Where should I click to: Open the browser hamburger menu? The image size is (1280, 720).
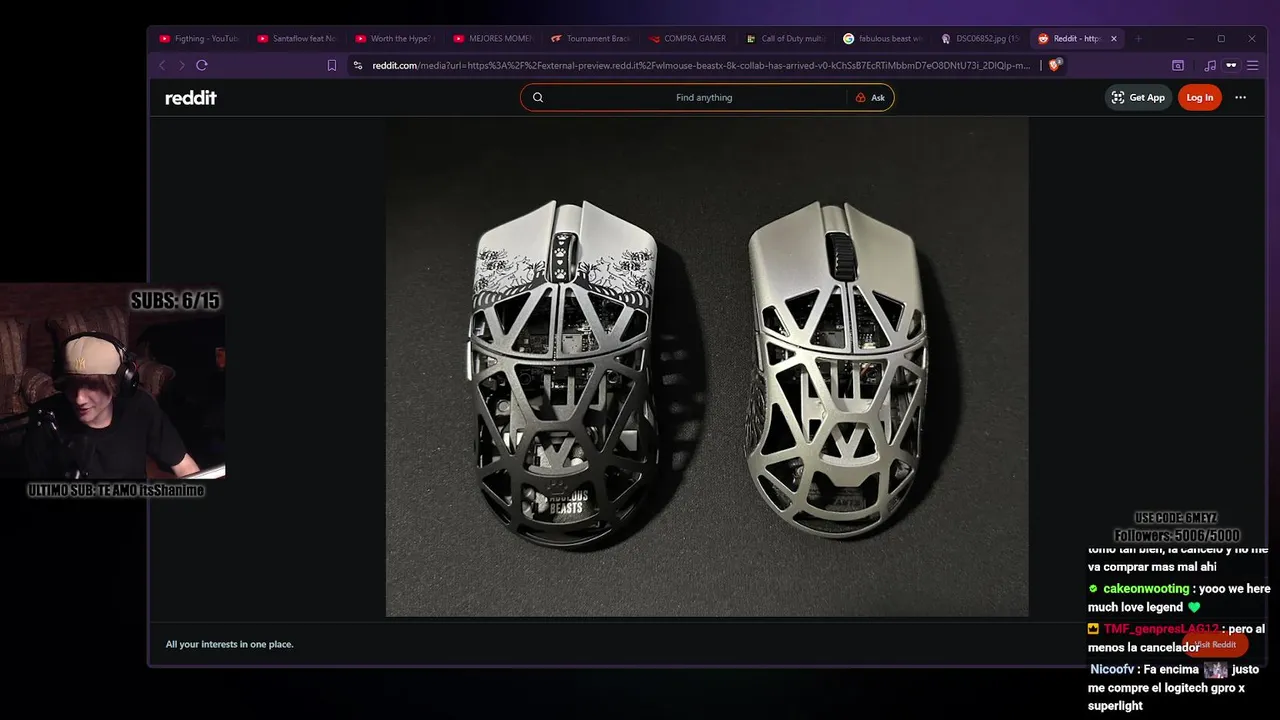click(1252, 65)
